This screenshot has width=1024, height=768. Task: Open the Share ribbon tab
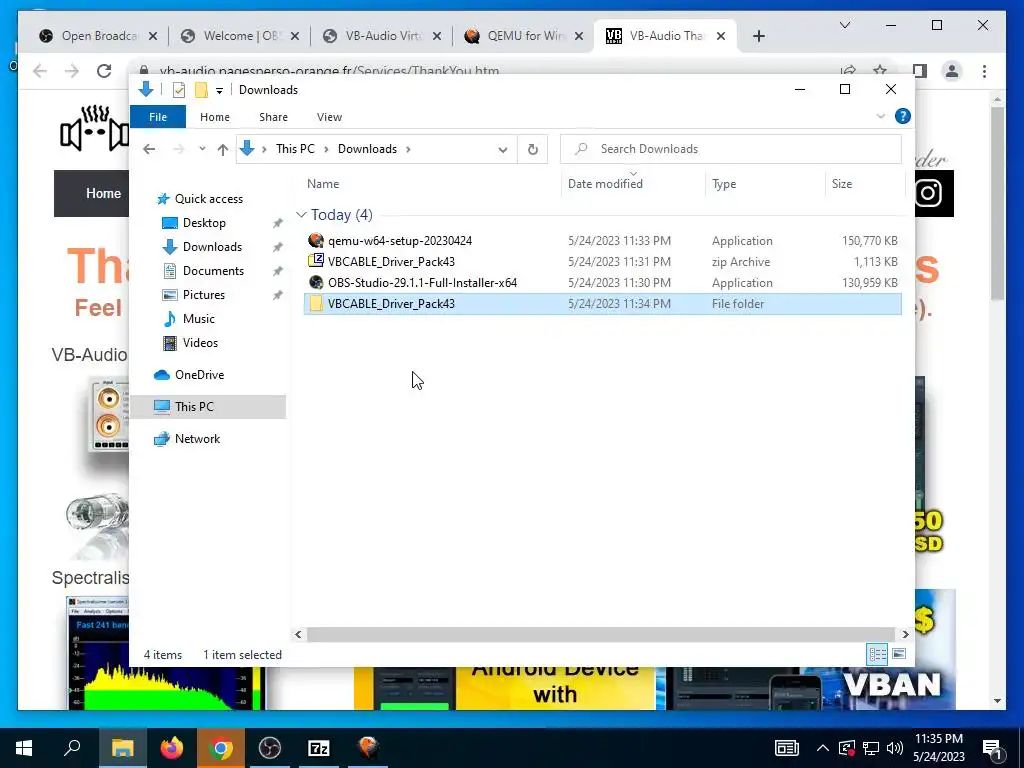click(273, 117)
